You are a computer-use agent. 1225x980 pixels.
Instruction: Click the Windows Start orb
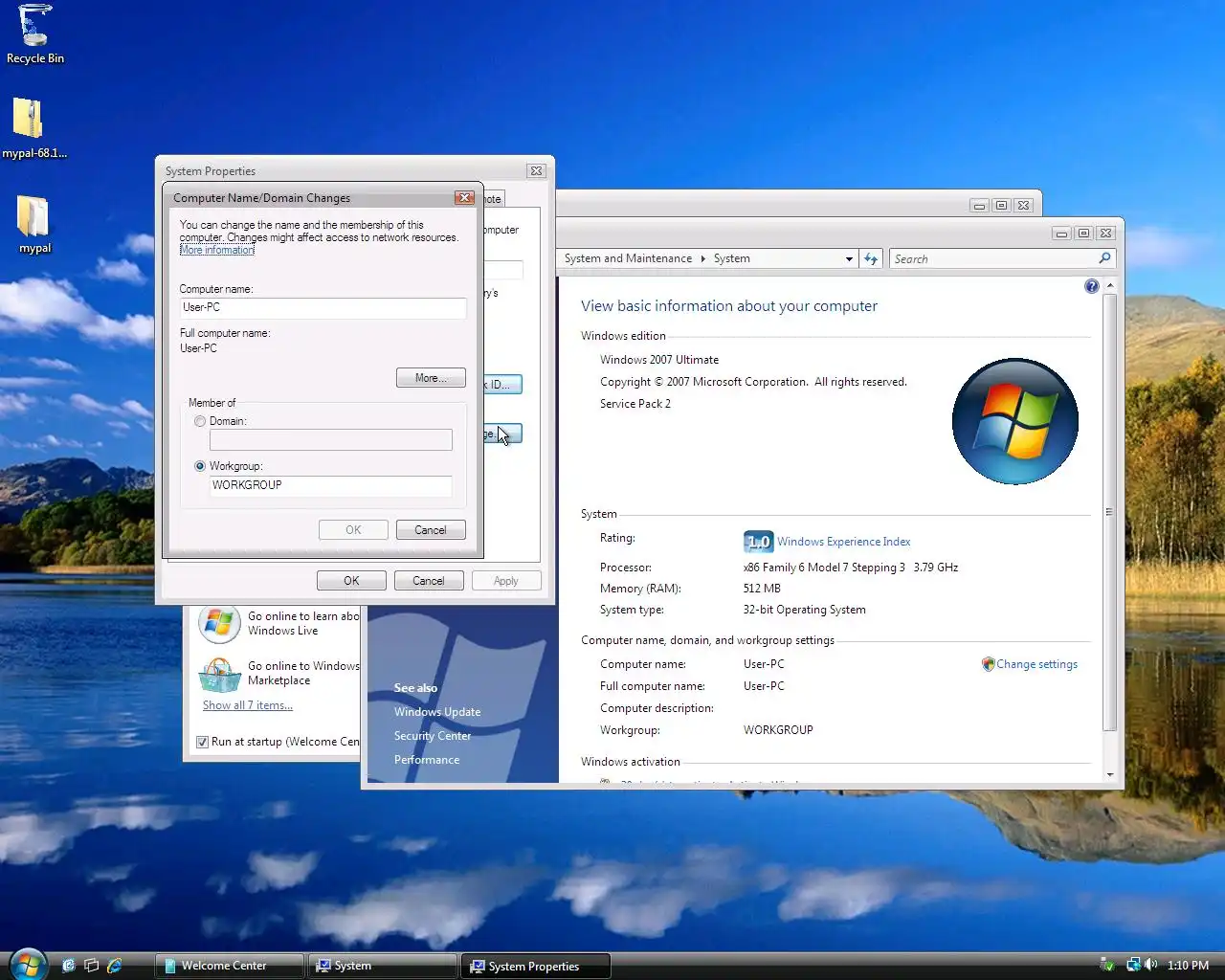(x=28, y=964)
